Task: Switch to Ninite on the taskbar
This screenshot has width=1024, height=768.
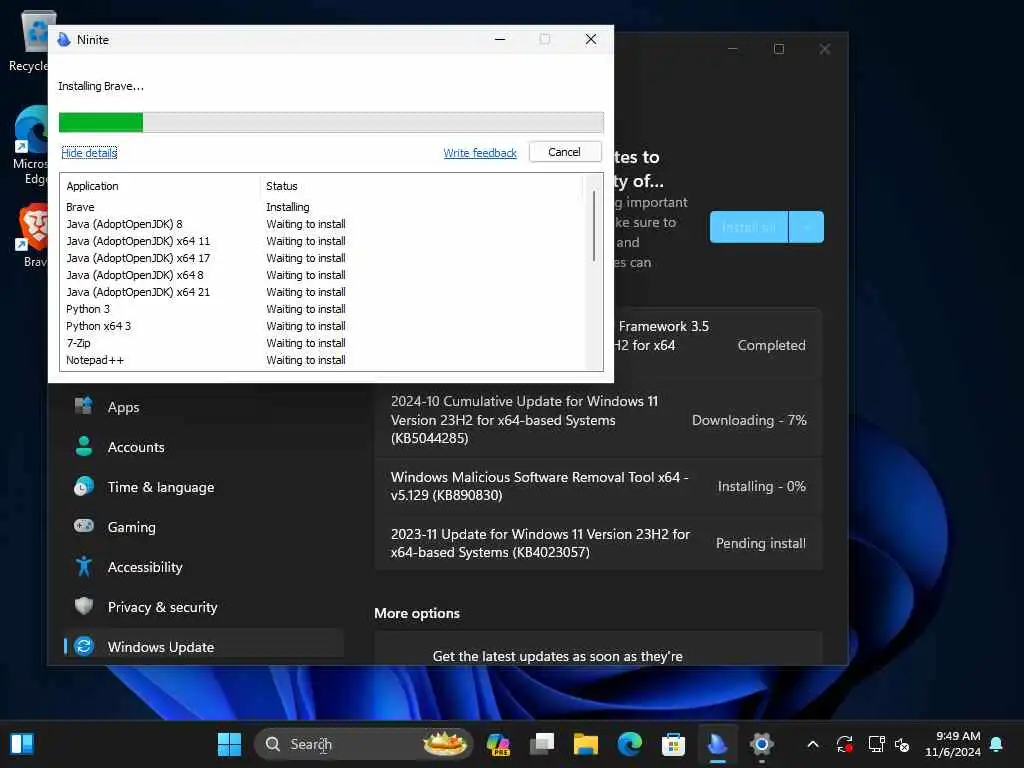Action: (717, 744)
